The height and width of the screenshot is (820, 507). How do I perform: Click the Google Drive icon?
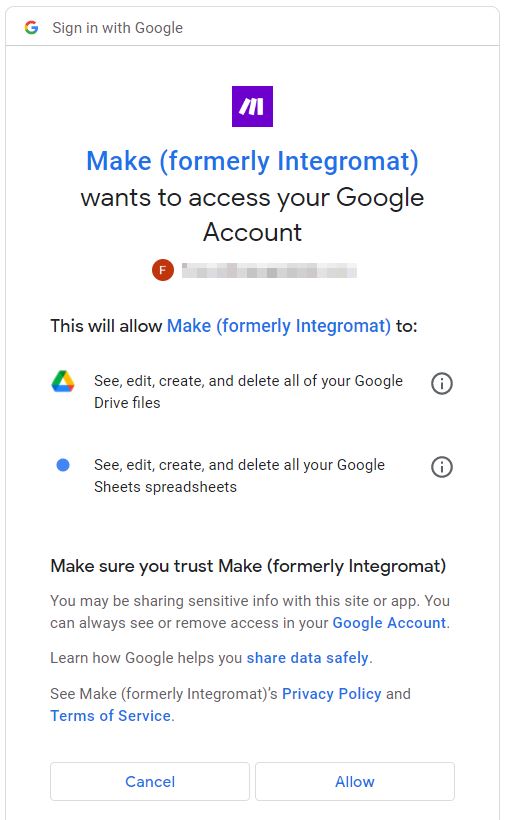point(63,381)
